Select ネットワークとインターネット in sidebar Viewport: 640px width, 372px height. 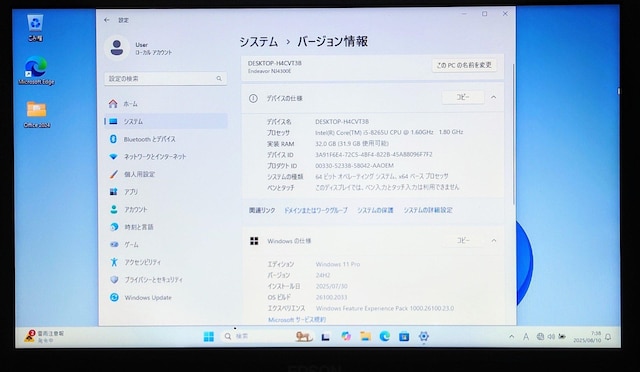pos(165,157)
